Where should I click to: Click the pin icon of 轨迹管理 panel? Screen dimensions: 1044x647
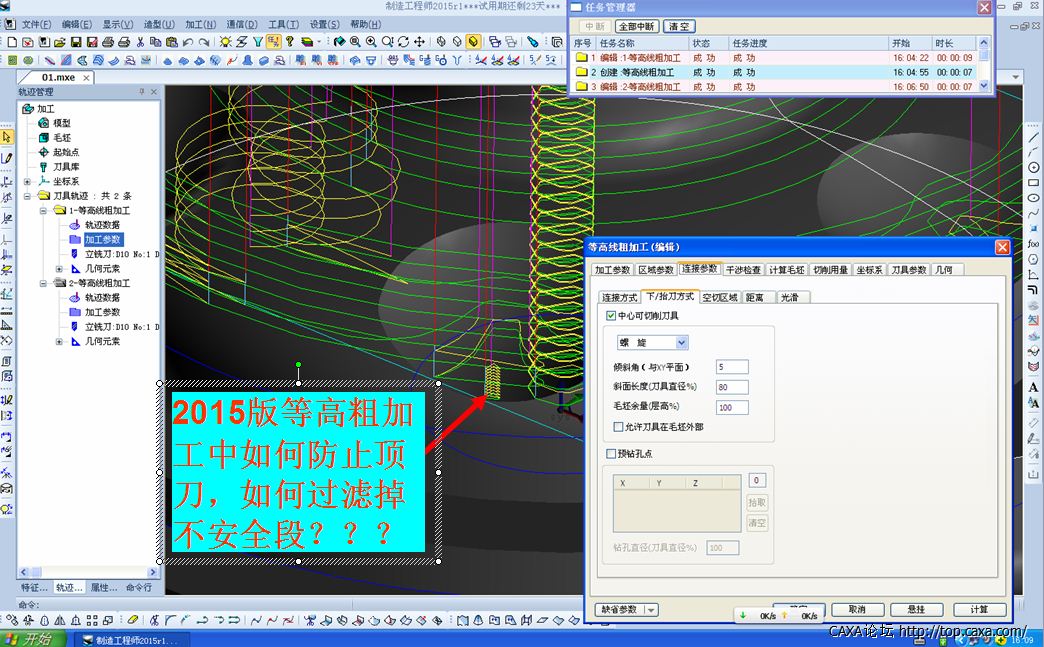coord(142,92)
